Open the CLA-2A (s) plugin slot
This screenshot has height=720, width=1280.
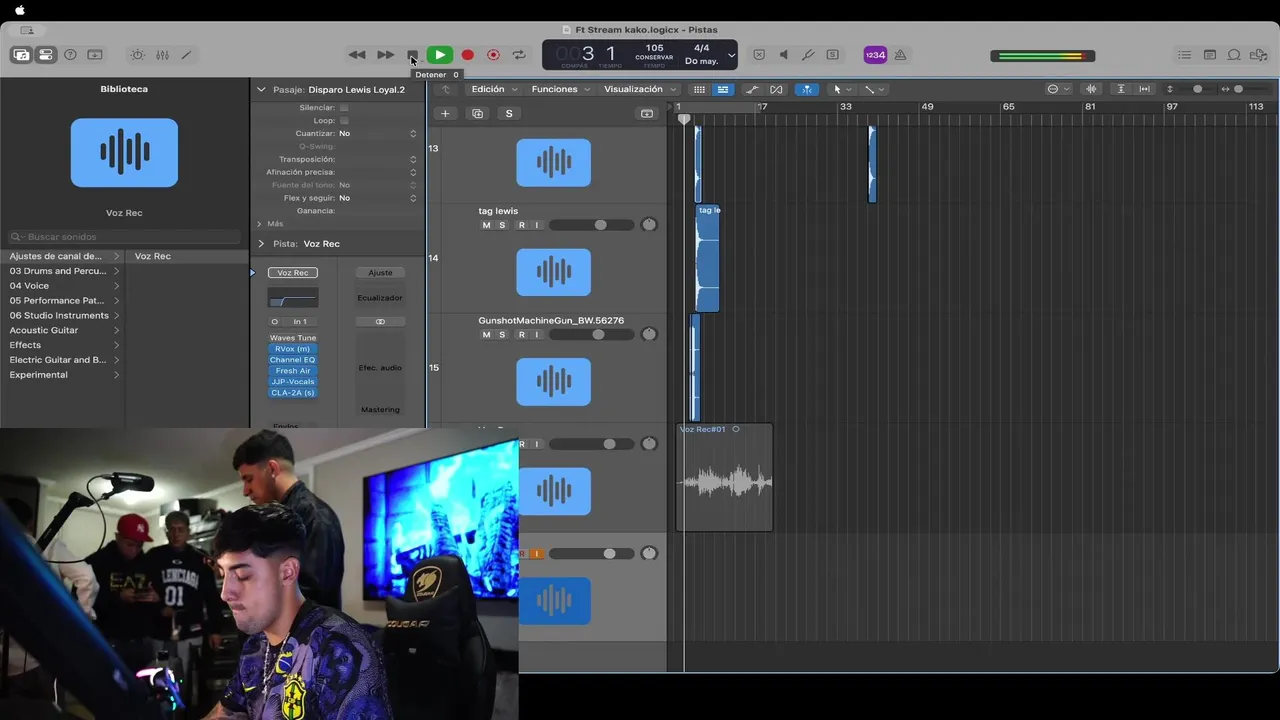coord(292,393)
